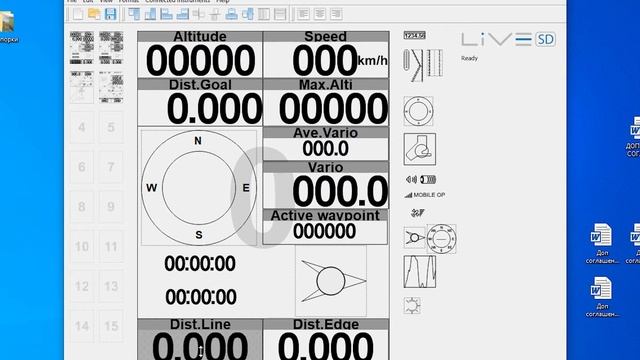
Task: Pick the thermal gear-shaped widget in palette
Action: (x=412, y=305)
